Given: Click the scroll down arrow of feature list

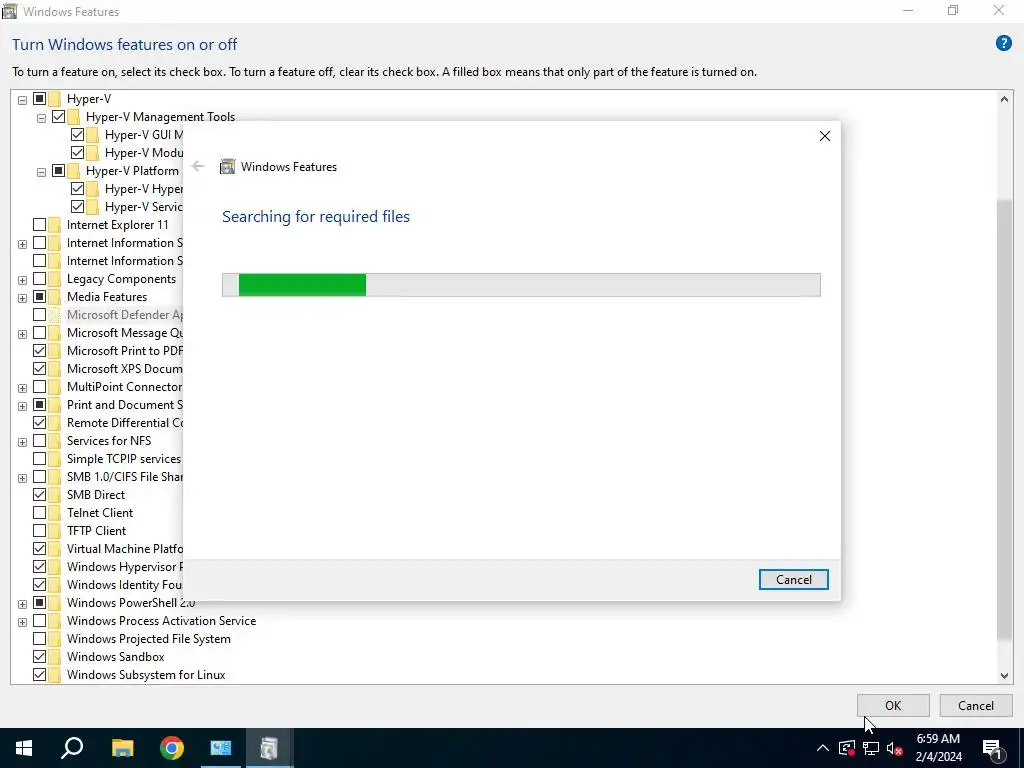Looking at the screenshot, I should coord(1004,676).
